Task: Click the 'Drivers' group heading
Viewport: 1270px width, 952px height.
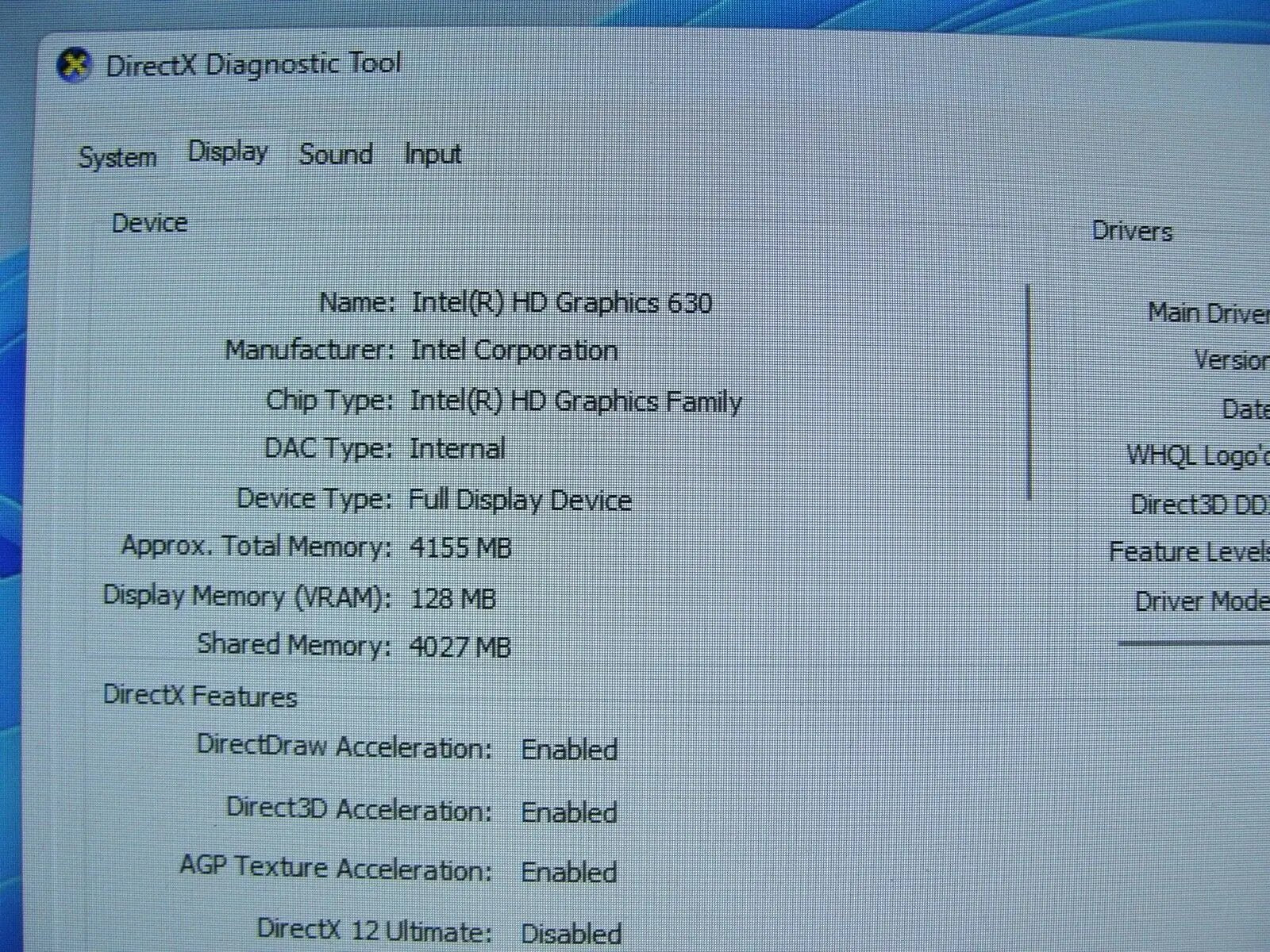Action: point(1132,232)
